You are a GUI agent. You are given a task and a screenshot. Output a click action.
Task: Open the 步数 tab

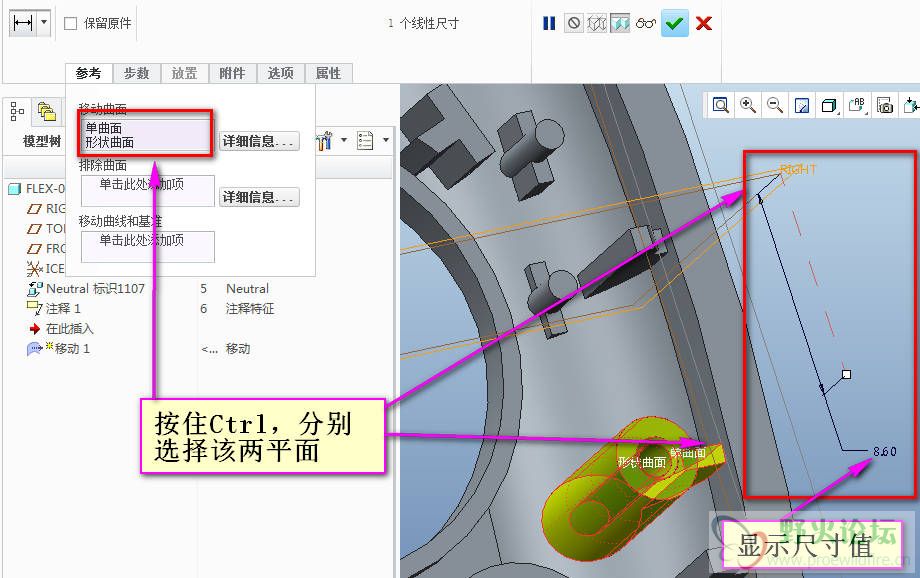pos(137,73)
